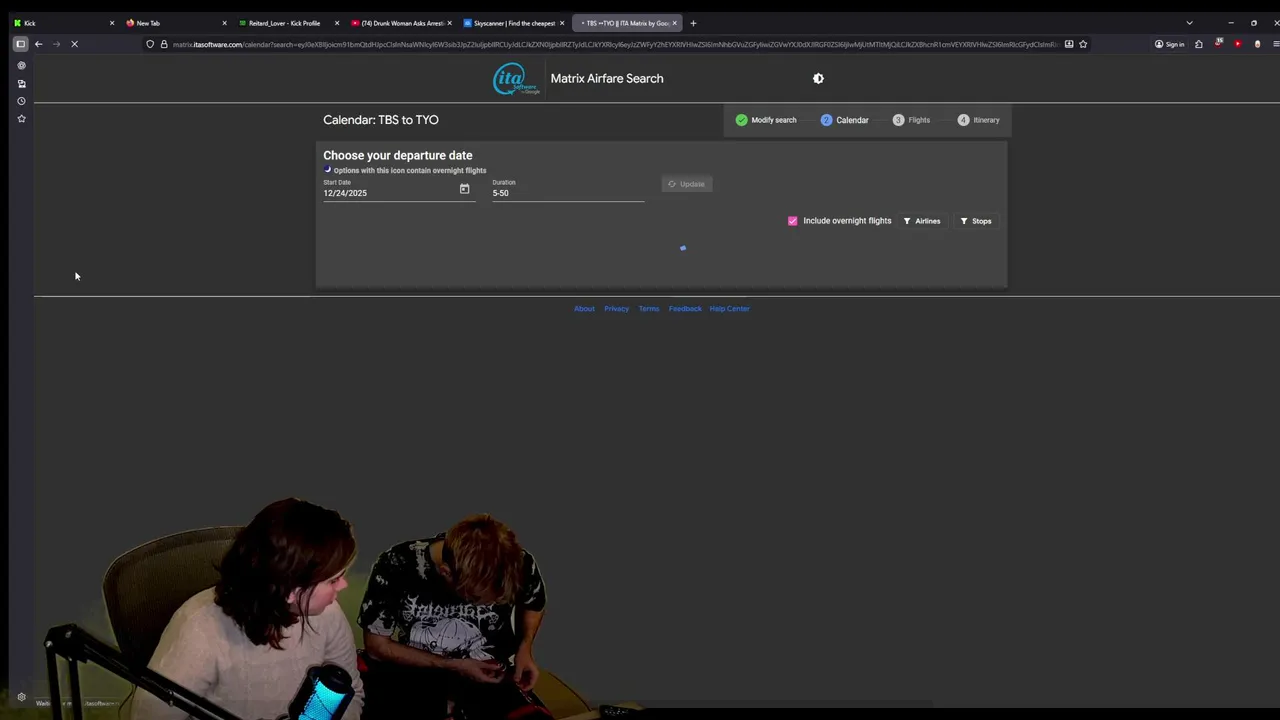
Task: Click the red extension icon with badge 15
Action: 1218,43
